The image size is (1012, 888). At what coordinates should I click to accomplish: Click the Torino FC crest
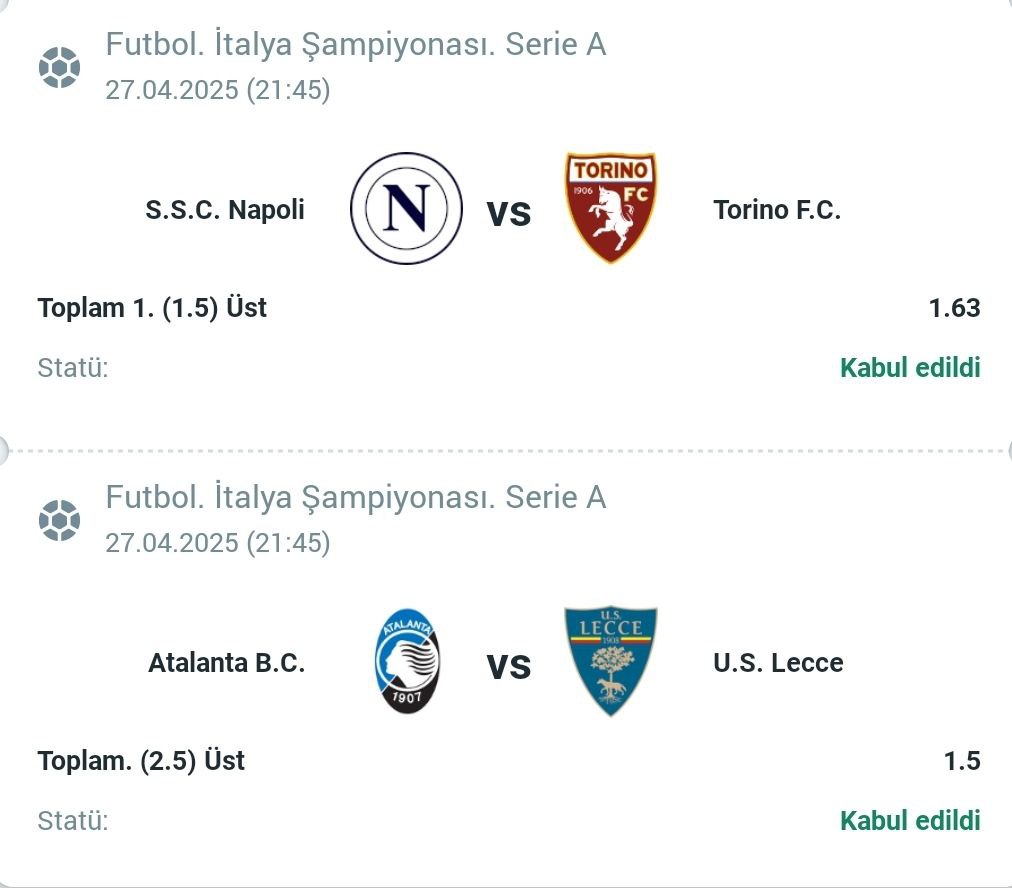(x=611, y=208)
